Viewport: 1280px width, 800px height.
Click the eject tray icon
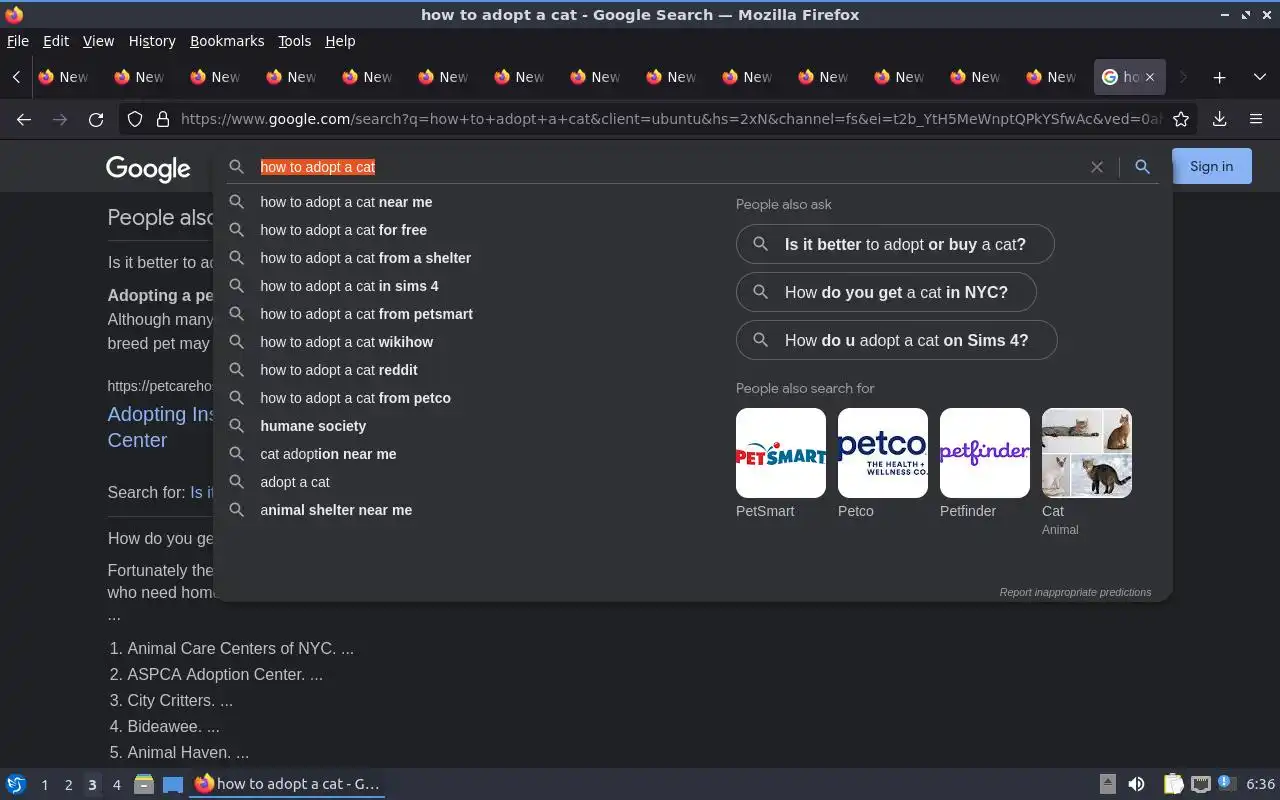point(1107,784)
